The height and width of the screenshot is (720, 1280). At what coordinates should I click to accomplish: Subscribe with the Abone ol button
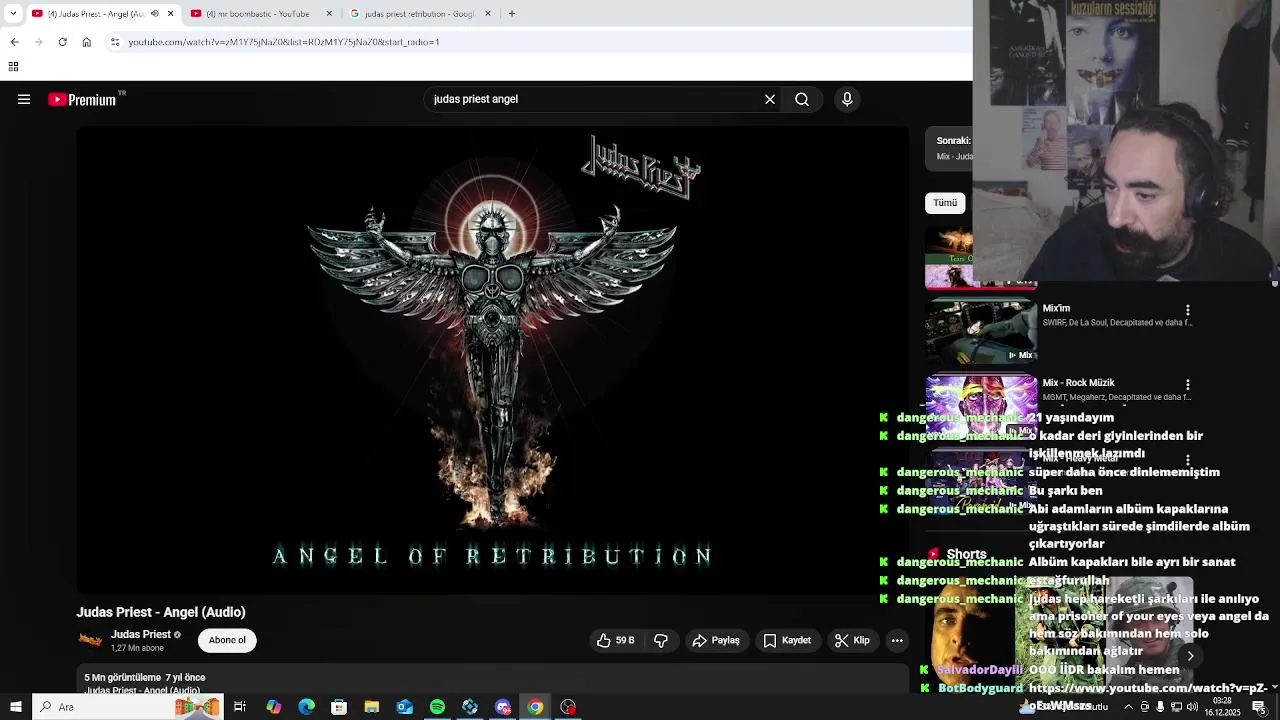227,640
